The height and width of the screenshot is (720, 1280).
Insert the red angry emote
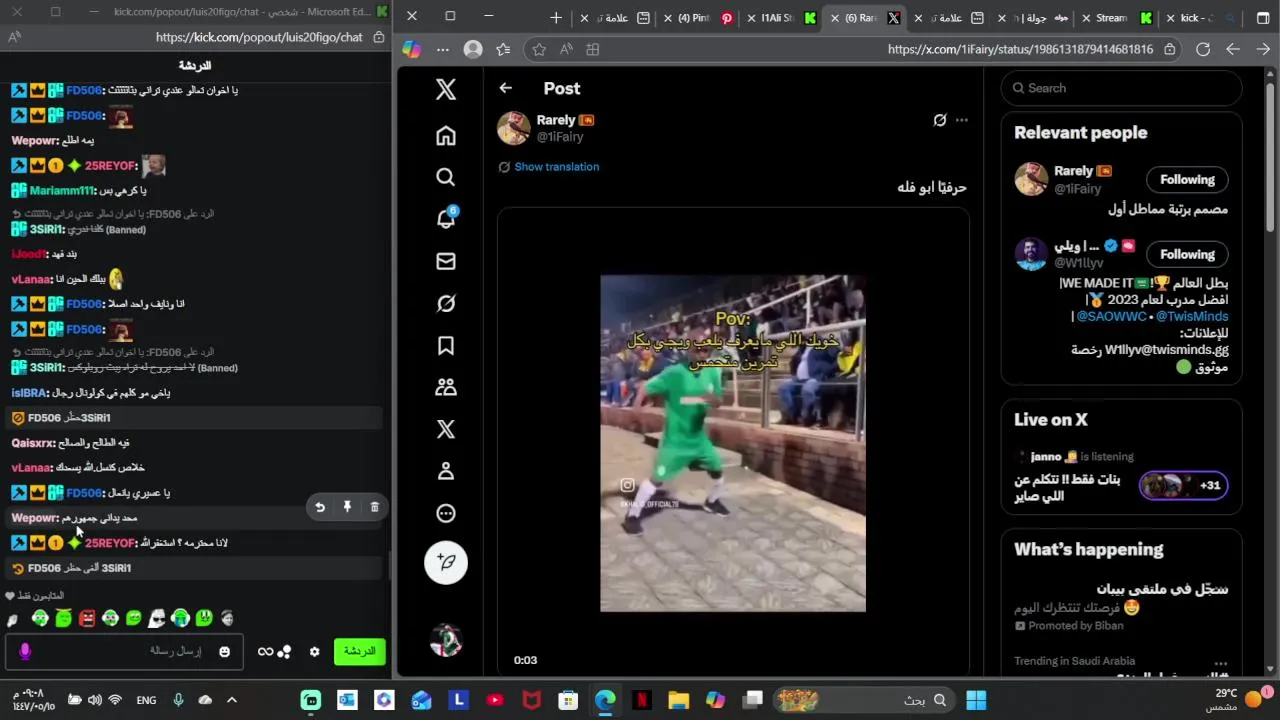[x=87, y=619]
